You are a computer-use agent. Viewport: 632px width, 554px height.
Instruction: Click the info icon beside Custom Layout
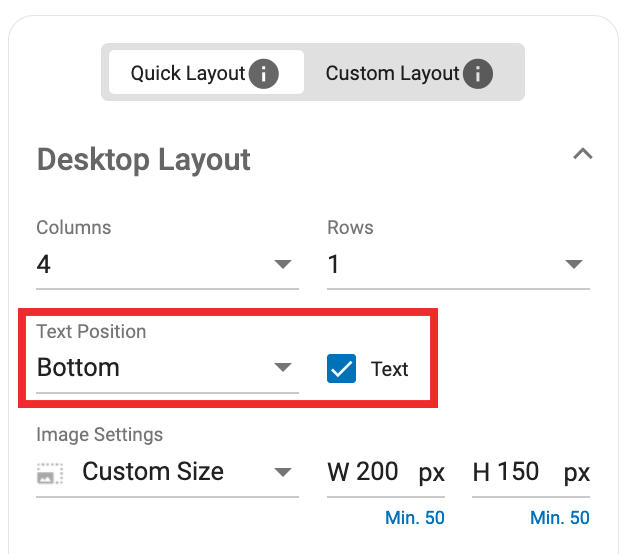[478, 74]
